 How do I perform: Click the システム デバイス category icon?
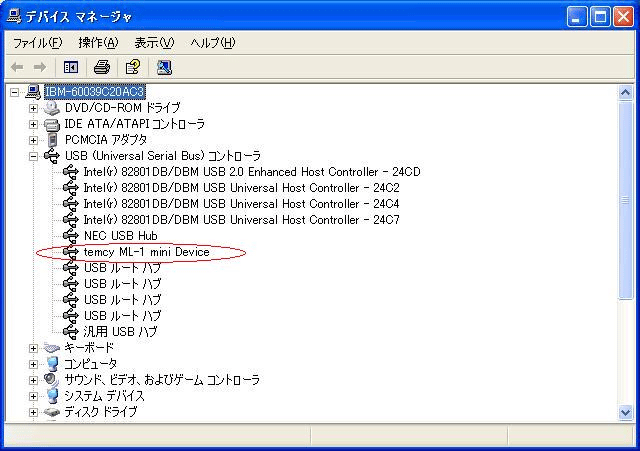52,396
